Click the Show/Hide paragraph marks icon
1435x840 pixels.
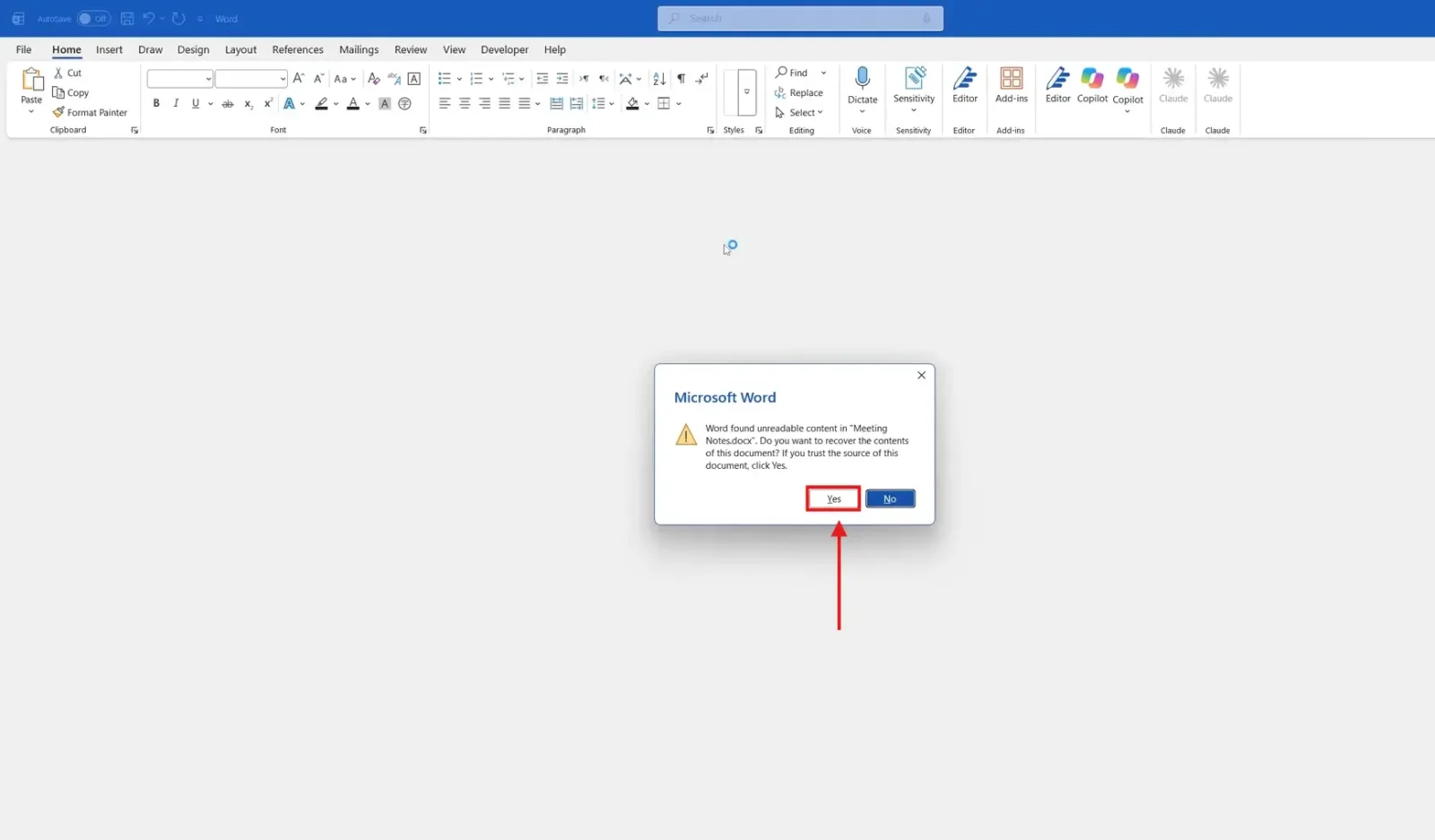click(682, 79)
